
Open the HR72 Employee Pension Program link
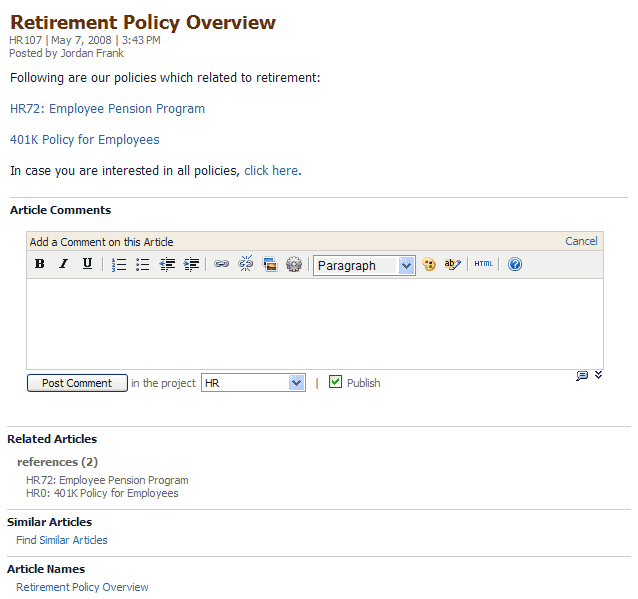click(x=107, y=109)
